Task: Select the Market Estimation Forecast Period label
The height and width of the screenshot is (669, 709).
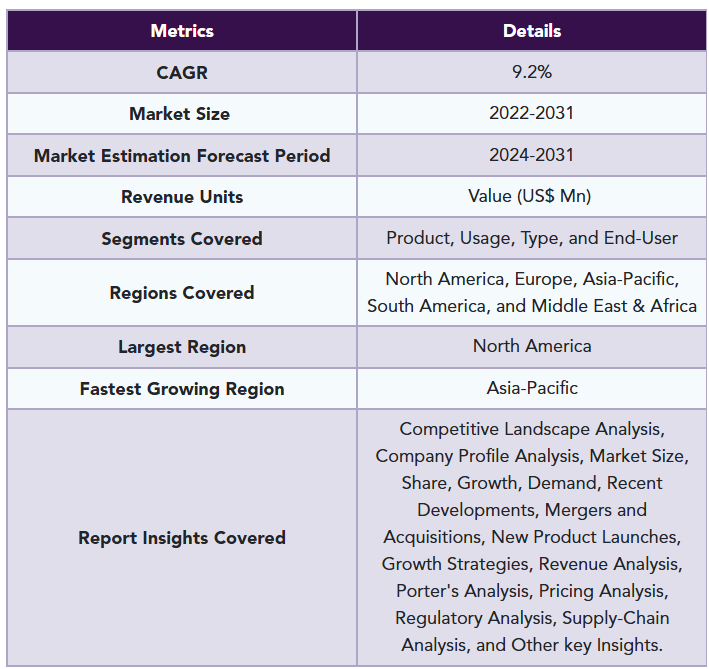Action: pos(182,156)
